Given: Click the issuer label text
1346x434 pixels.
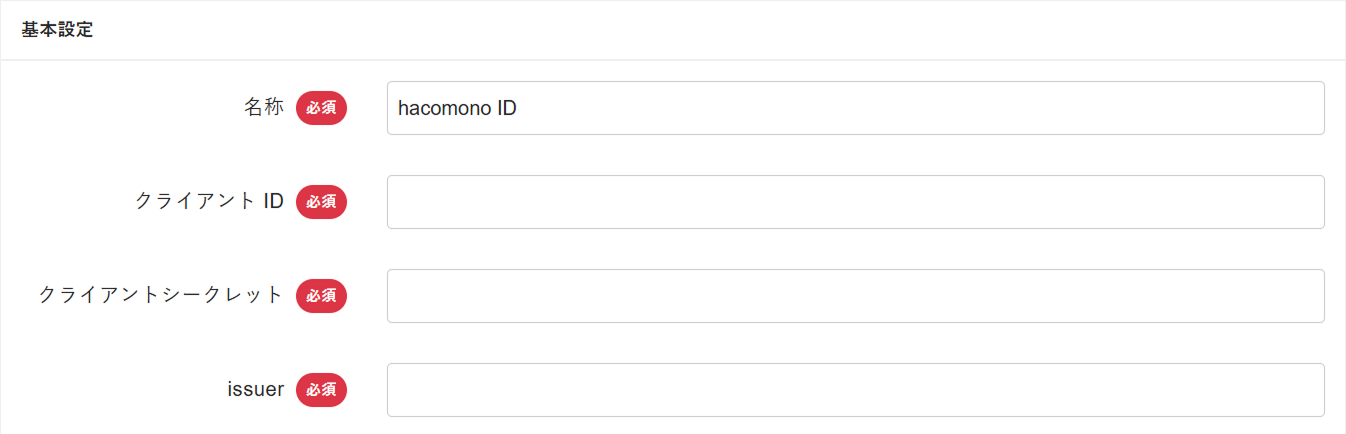Looking at the screenshot, I should coord(255,390).
